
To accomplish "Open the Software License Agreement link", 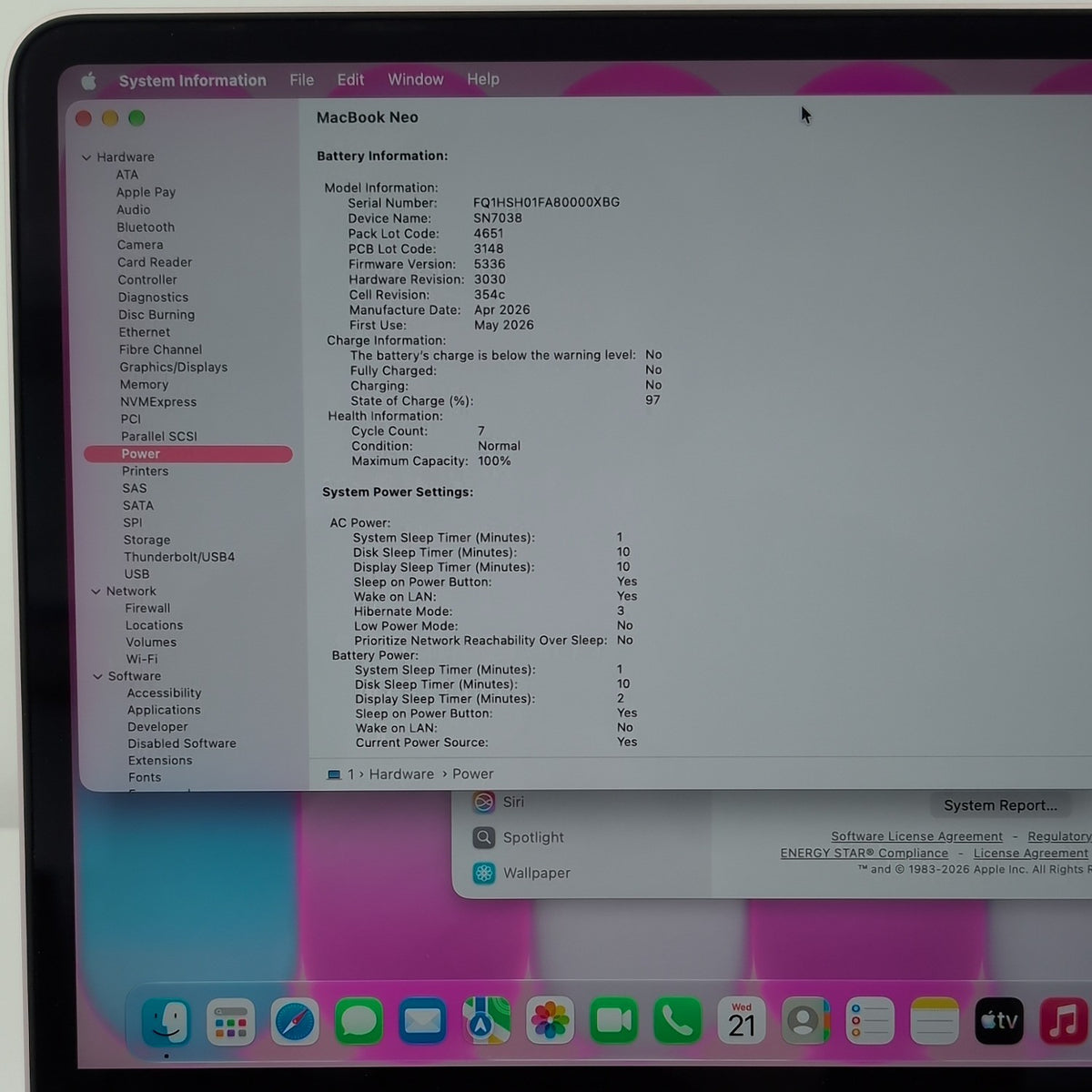I will click(916, 836).
